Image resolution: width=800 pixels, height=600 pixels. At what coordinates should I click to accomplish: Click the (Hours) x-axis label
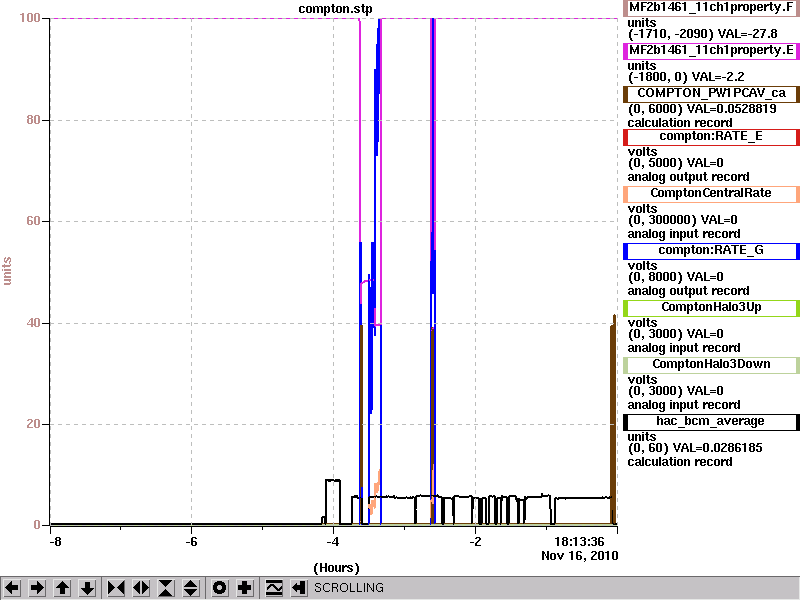coord(336,568)
